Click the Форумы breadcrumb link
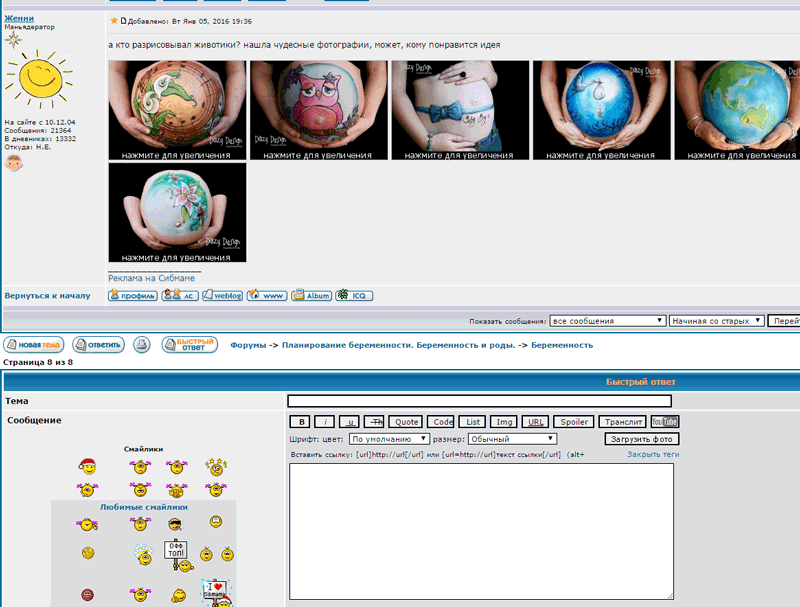The image size is (800, 607). point(248,345)
